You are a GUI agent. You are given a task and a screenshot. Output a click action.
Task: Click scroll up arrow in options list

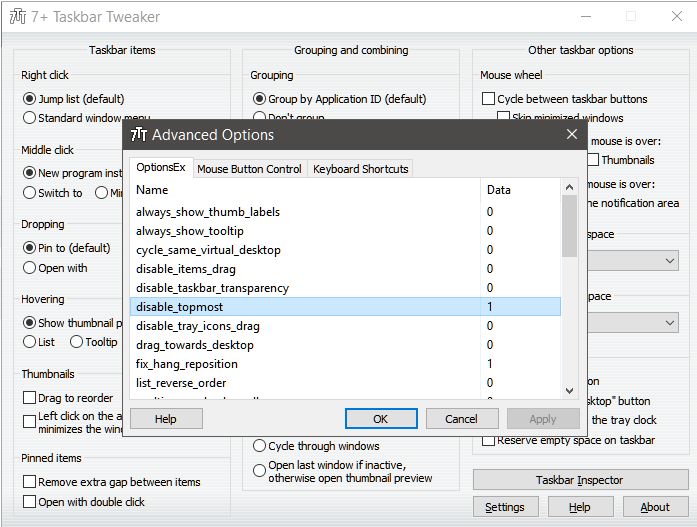pos(569,188)
